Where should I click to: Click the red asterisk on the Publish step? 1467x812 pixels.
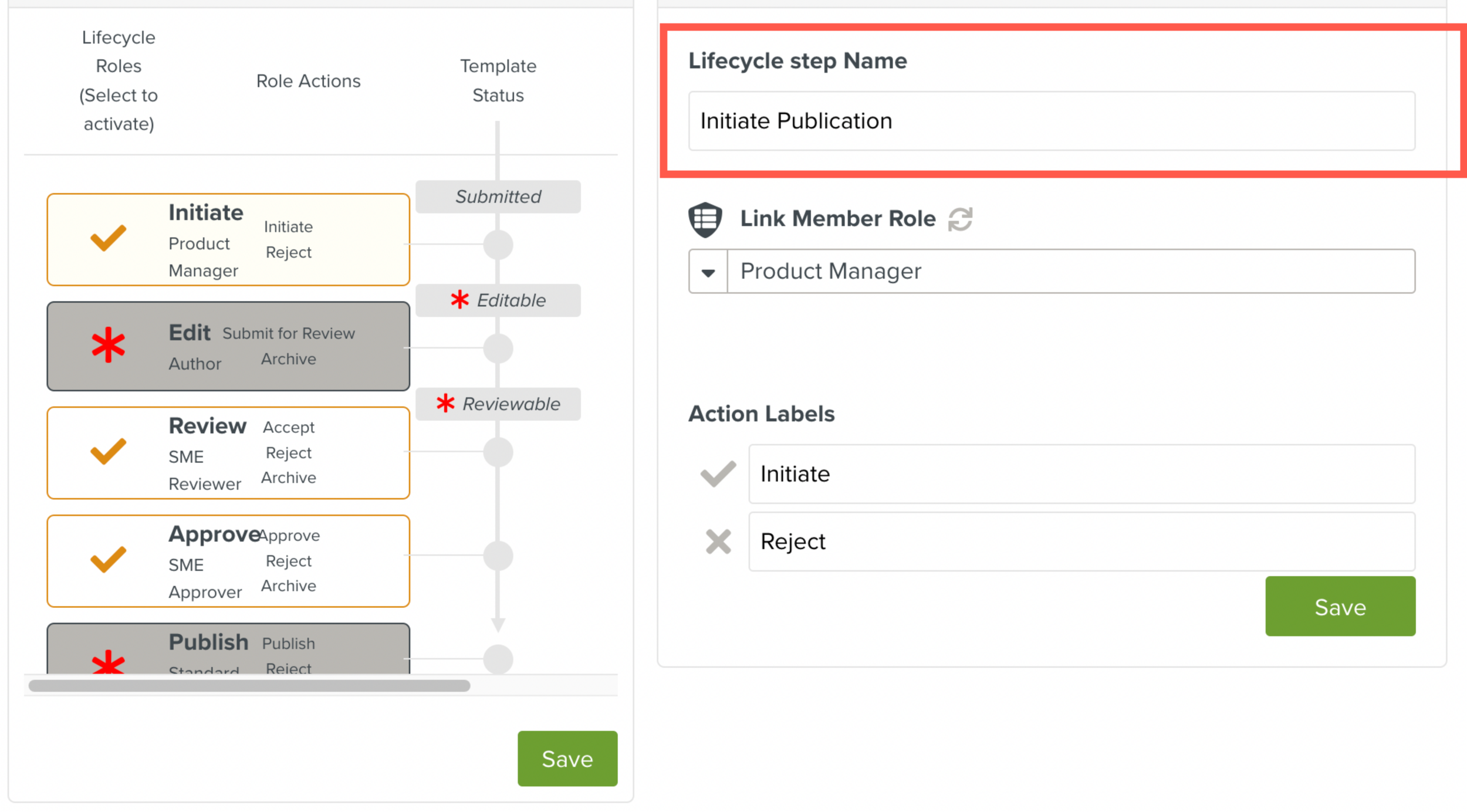108,665
